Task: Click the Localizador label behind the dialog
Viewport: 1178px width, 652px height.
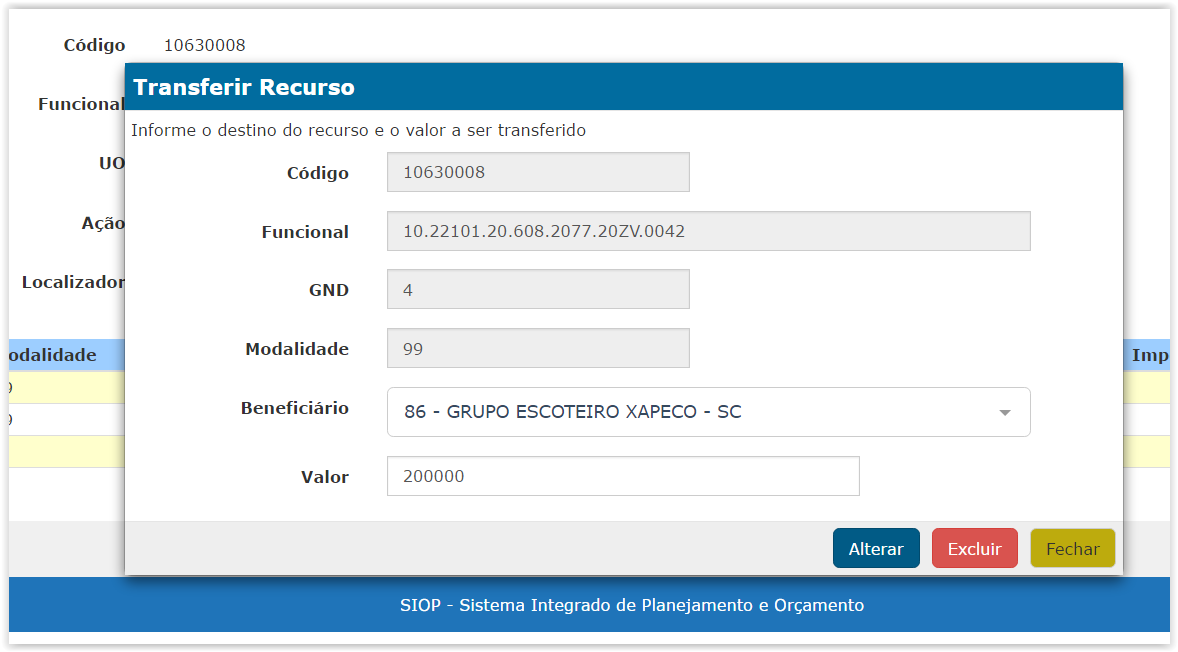Action: (x=73, y=283)
